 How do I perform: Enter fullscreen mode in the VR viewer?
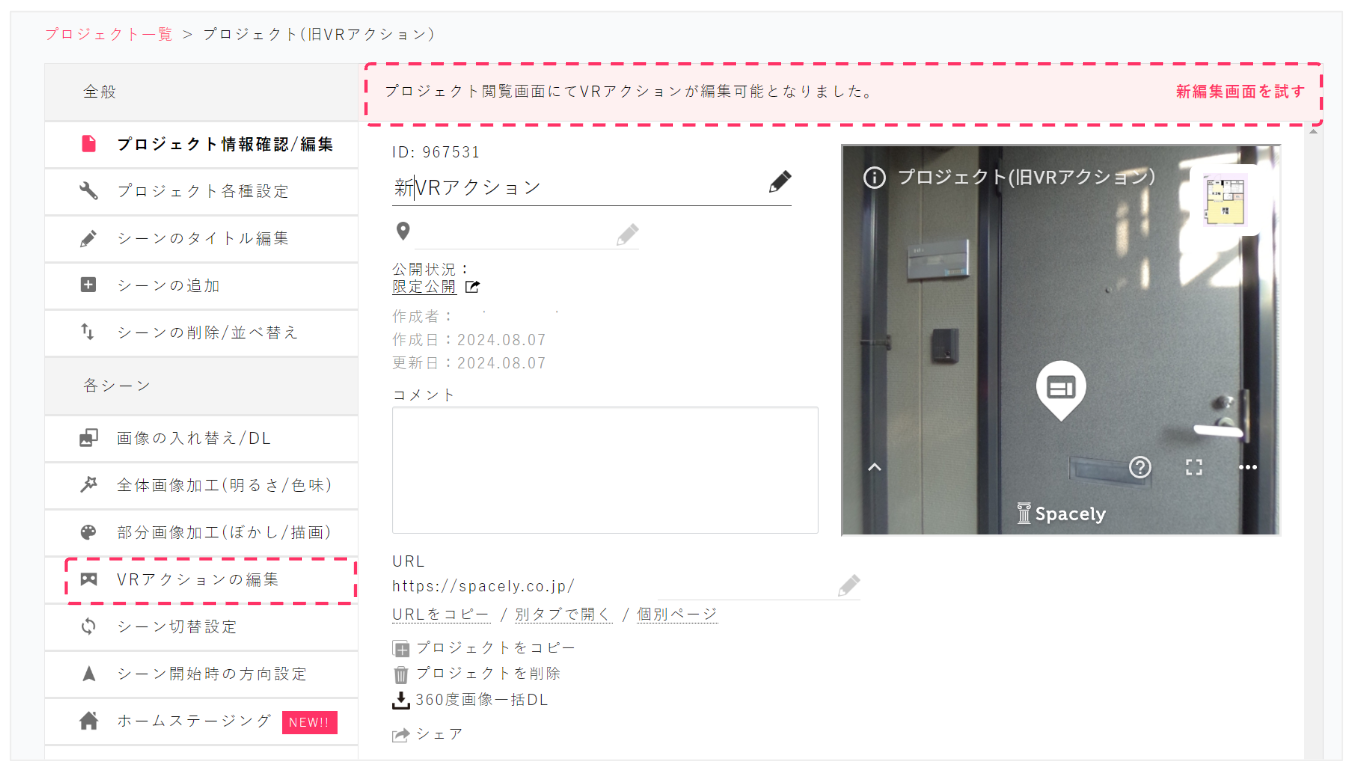click(x=1194, y=467)
